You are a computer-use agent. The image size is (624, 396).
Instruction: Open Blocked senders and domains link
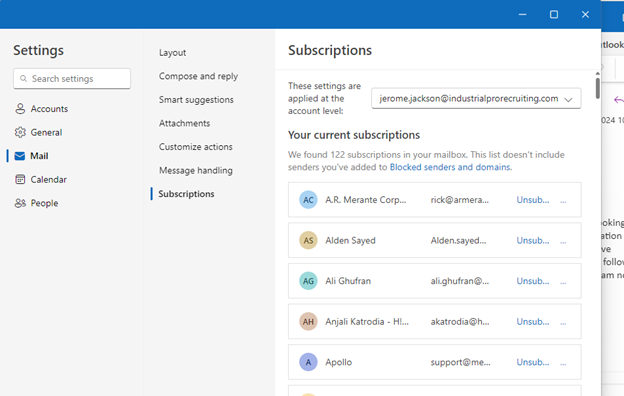tap(450, 167)
